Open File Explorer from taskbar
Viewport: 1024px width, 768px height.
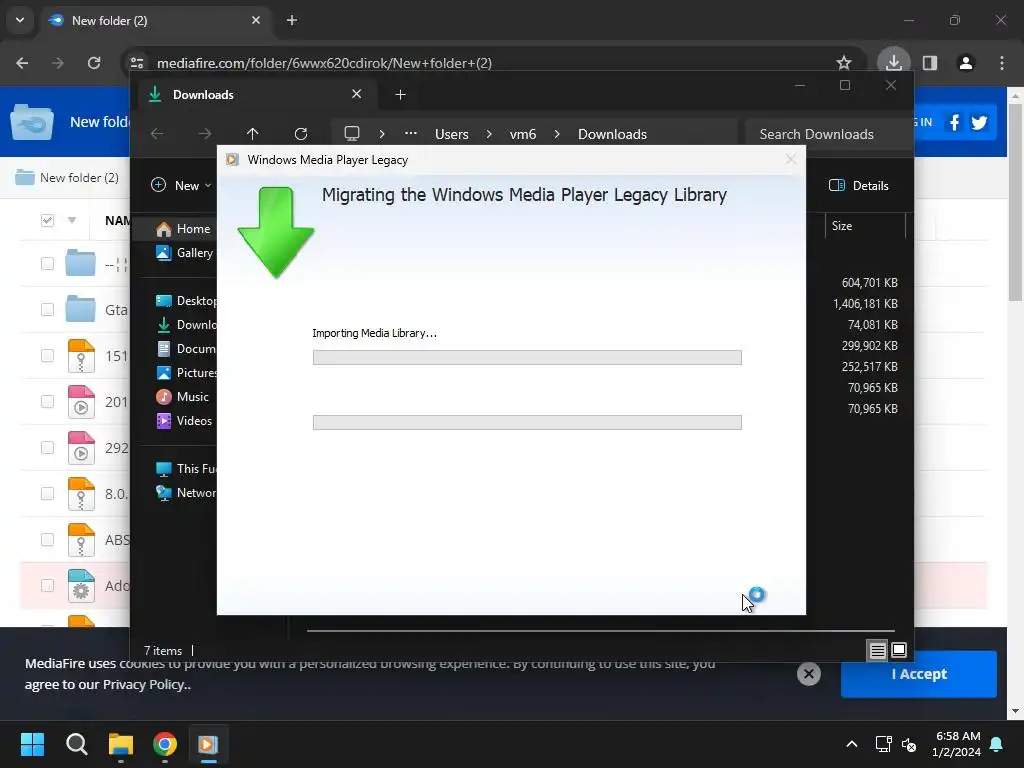[x=121, y=744]
